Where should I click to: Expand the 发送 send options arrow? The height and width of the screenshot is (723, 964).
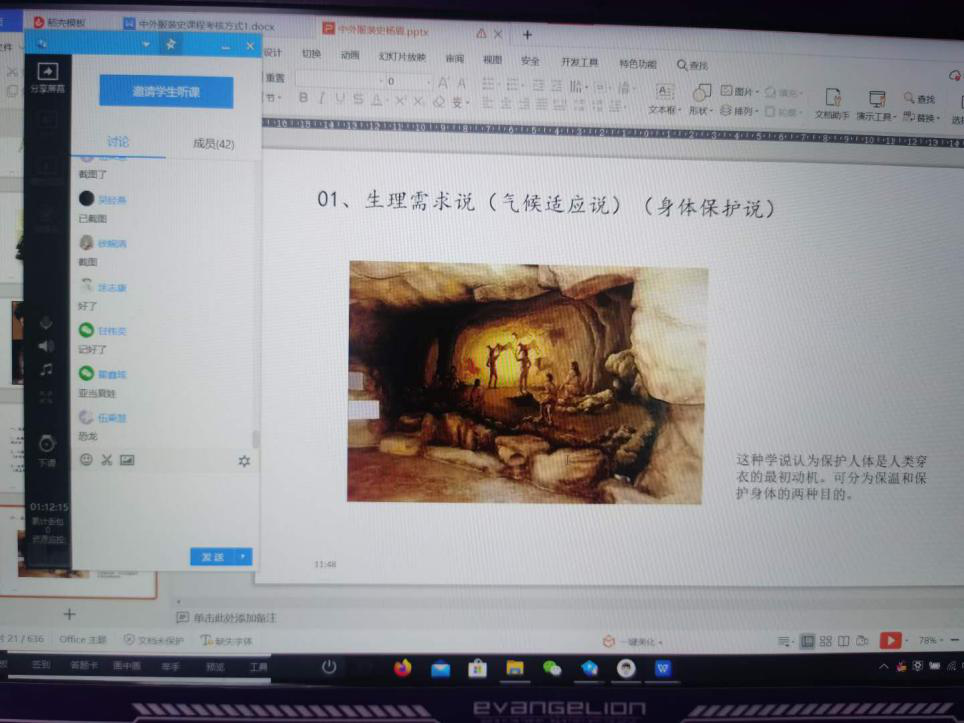click(242, 557)
